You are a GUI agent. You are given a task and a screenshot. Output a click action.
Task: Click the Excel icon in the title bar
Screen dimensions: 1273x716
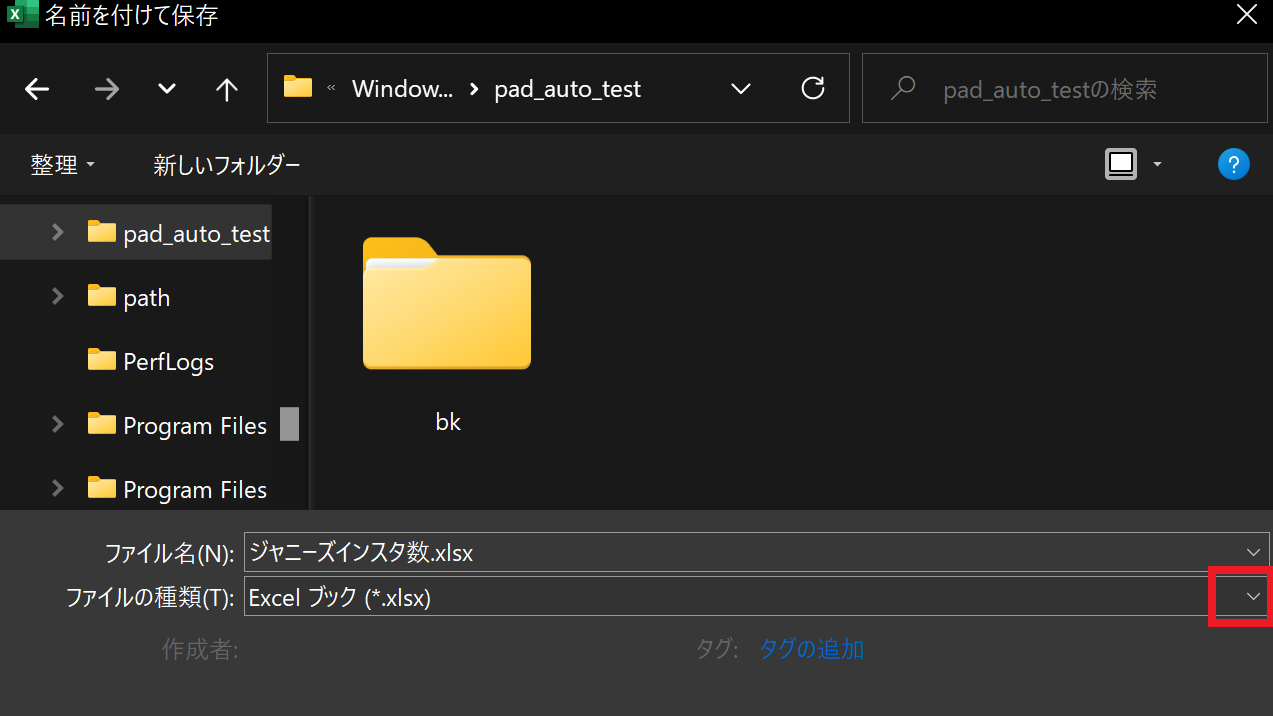pos(20,15)
